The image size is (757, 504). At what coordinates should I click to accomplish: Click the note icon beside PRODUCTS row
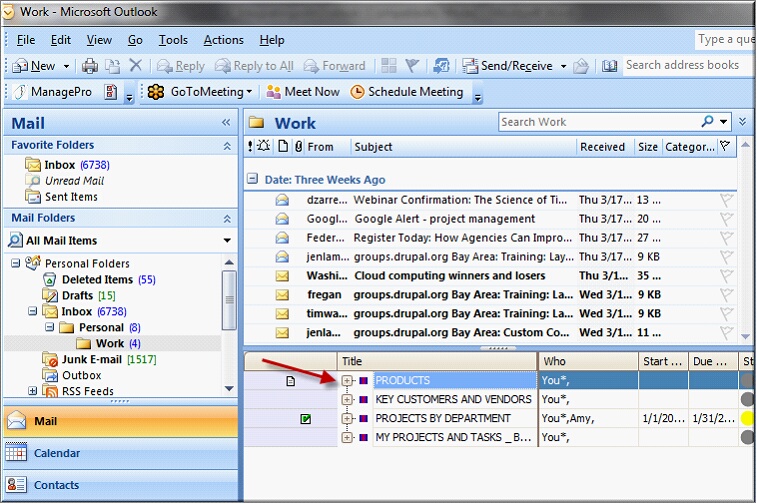coord(290,381)
